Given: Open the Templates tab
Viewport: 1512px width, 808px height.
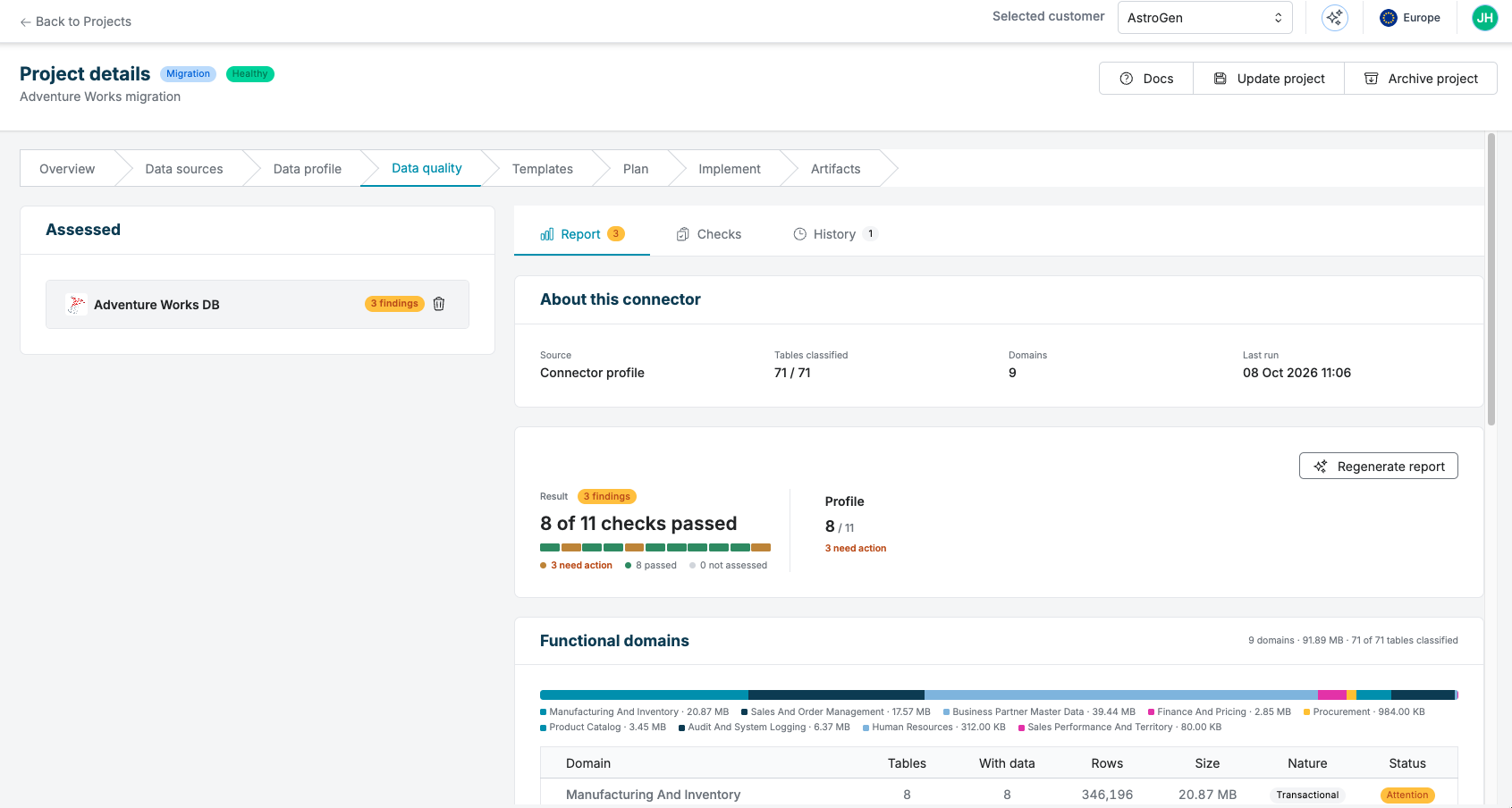Looking at the screenshot, I should [543, 169].
